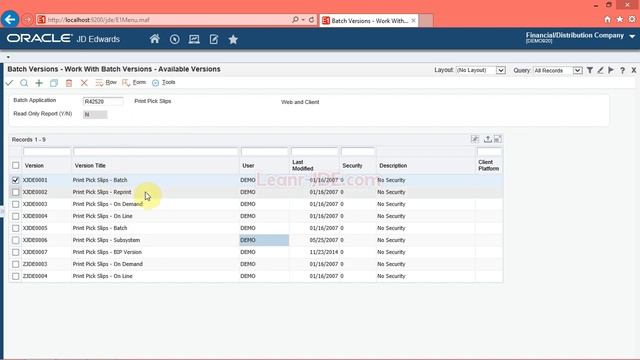Click the Add plus toolbar icon

(39, 83)
